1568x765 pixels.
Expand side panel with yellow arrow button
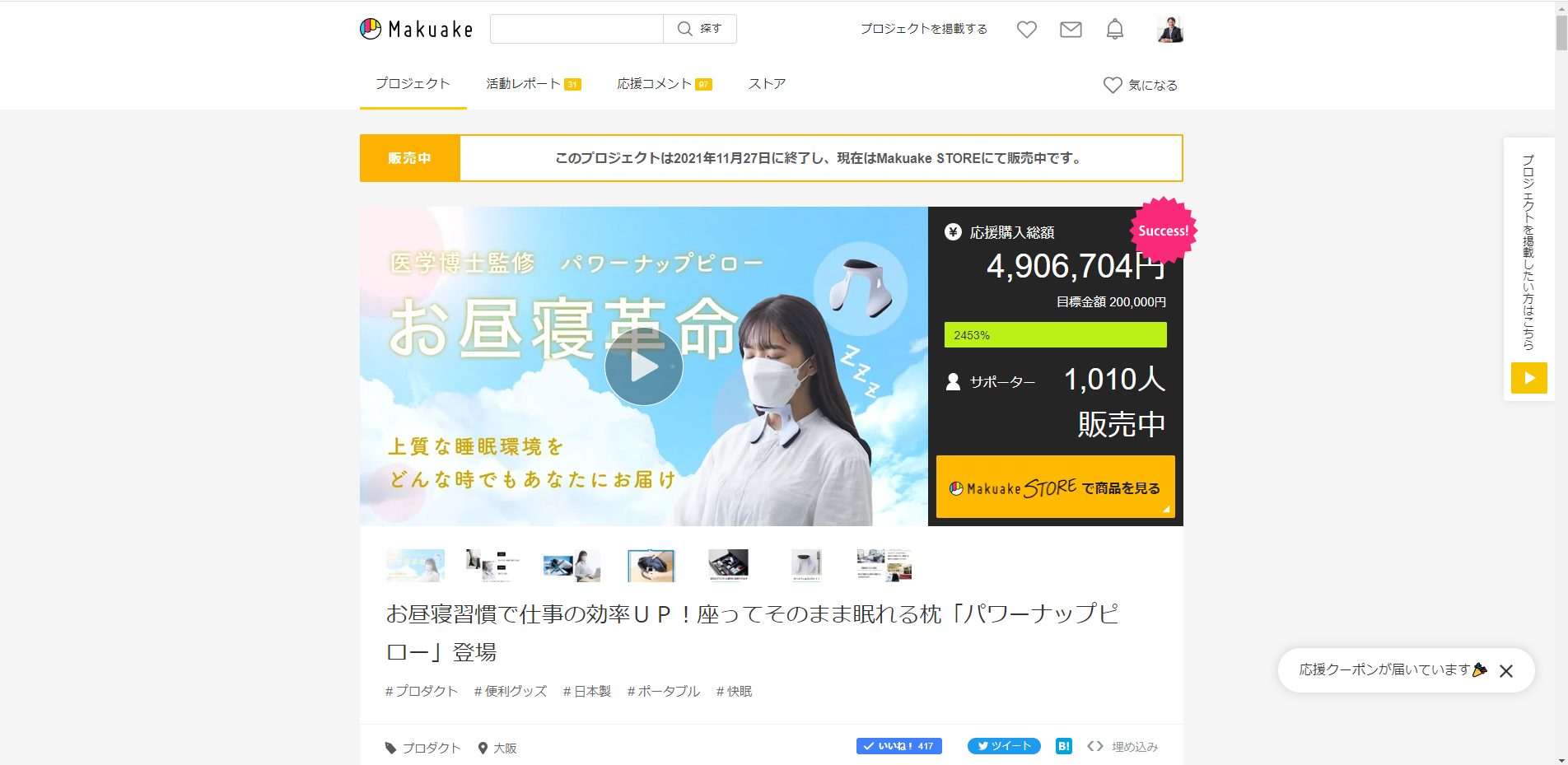[1528, 378]
